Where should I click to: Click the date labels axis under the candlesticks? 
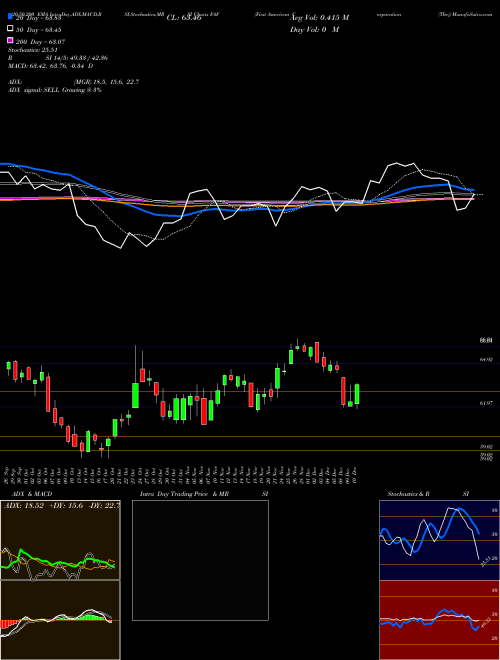[182, 475]
